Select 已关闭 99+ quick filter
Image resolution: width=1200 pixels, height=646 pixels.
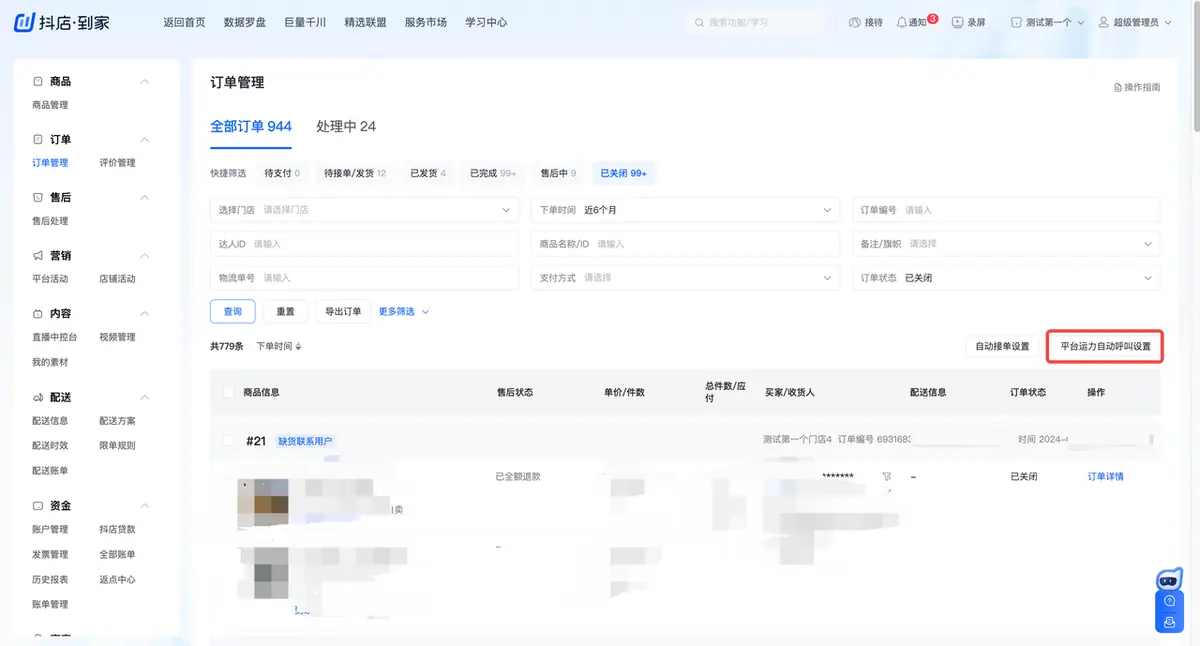pyautogui.click(x=623, y=173)
